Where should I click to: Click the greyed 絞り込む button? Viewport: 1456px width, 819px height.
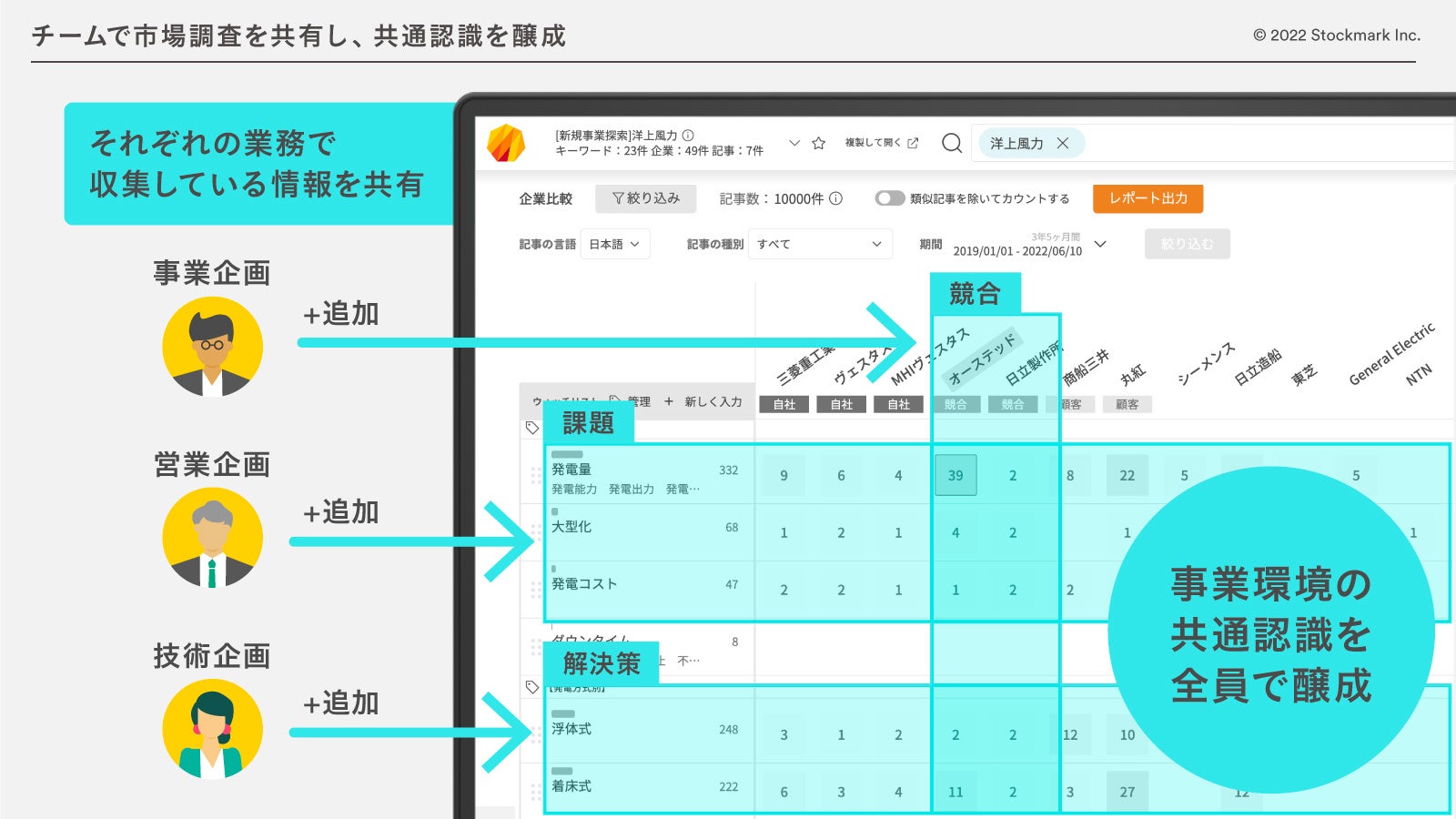[x=1187, y=244]
